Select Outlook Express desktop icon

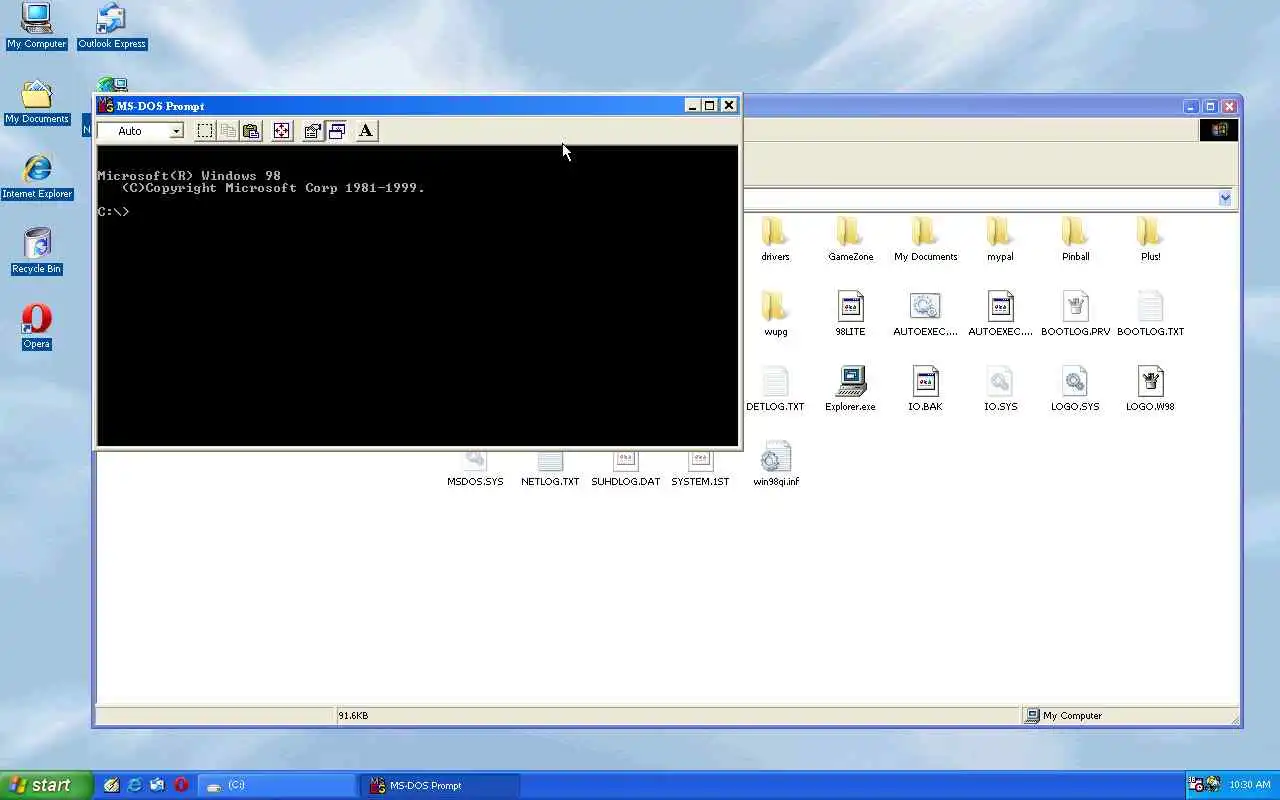tap(112, 26)
